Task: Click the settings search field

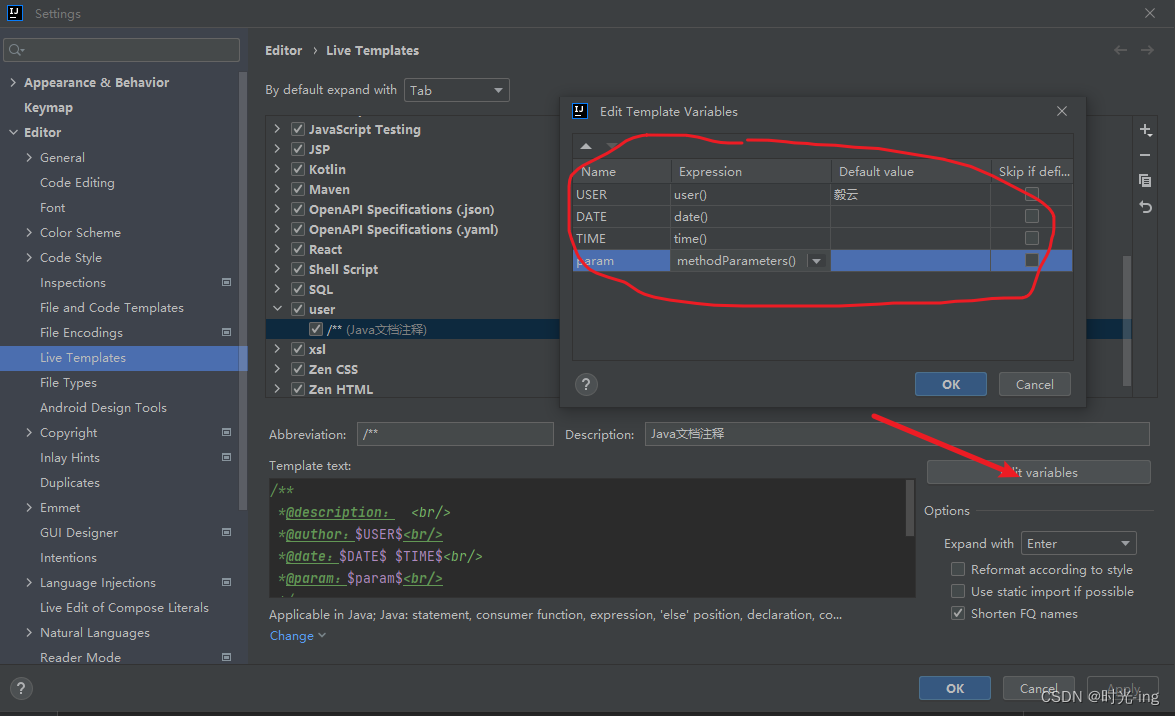Action: pos(121,49)
